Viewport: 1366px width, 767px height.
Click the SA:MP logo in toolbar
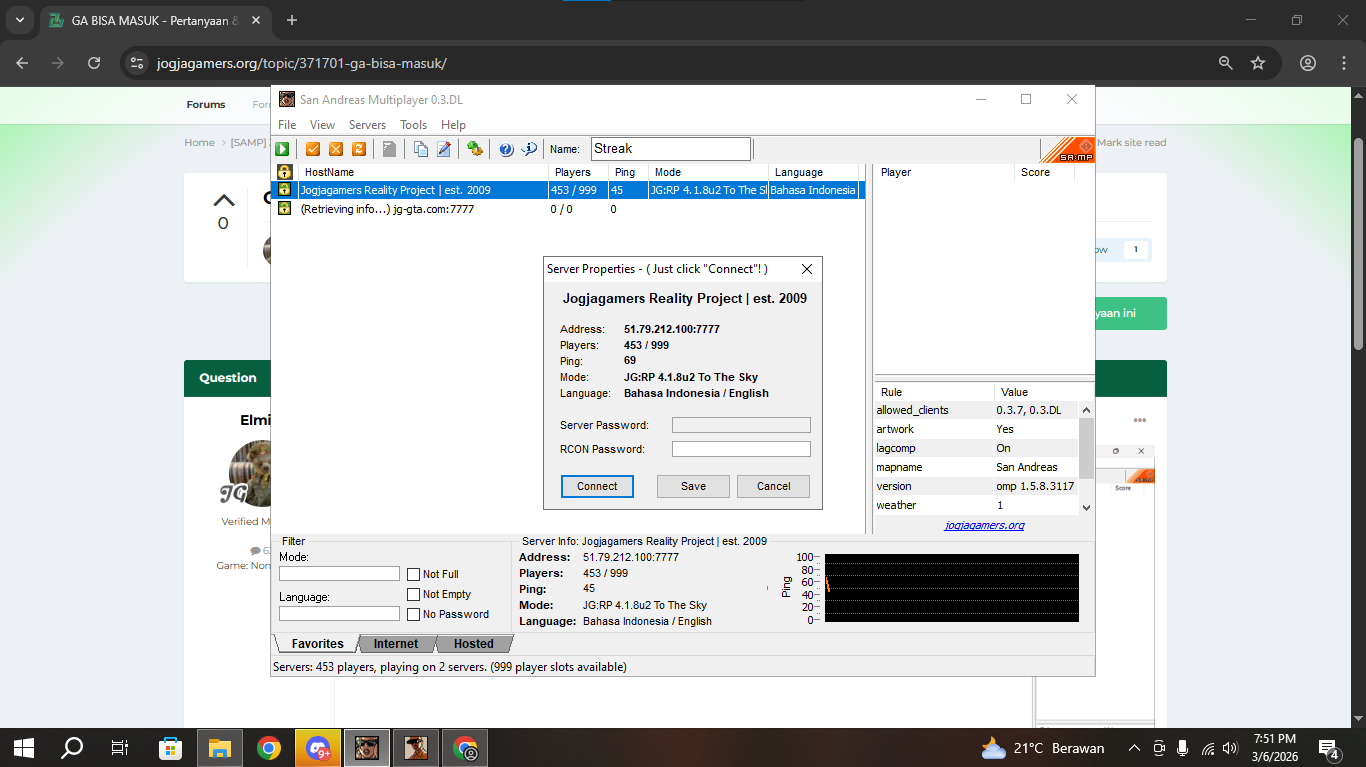pyautogui.click(x=1067, y=149)
